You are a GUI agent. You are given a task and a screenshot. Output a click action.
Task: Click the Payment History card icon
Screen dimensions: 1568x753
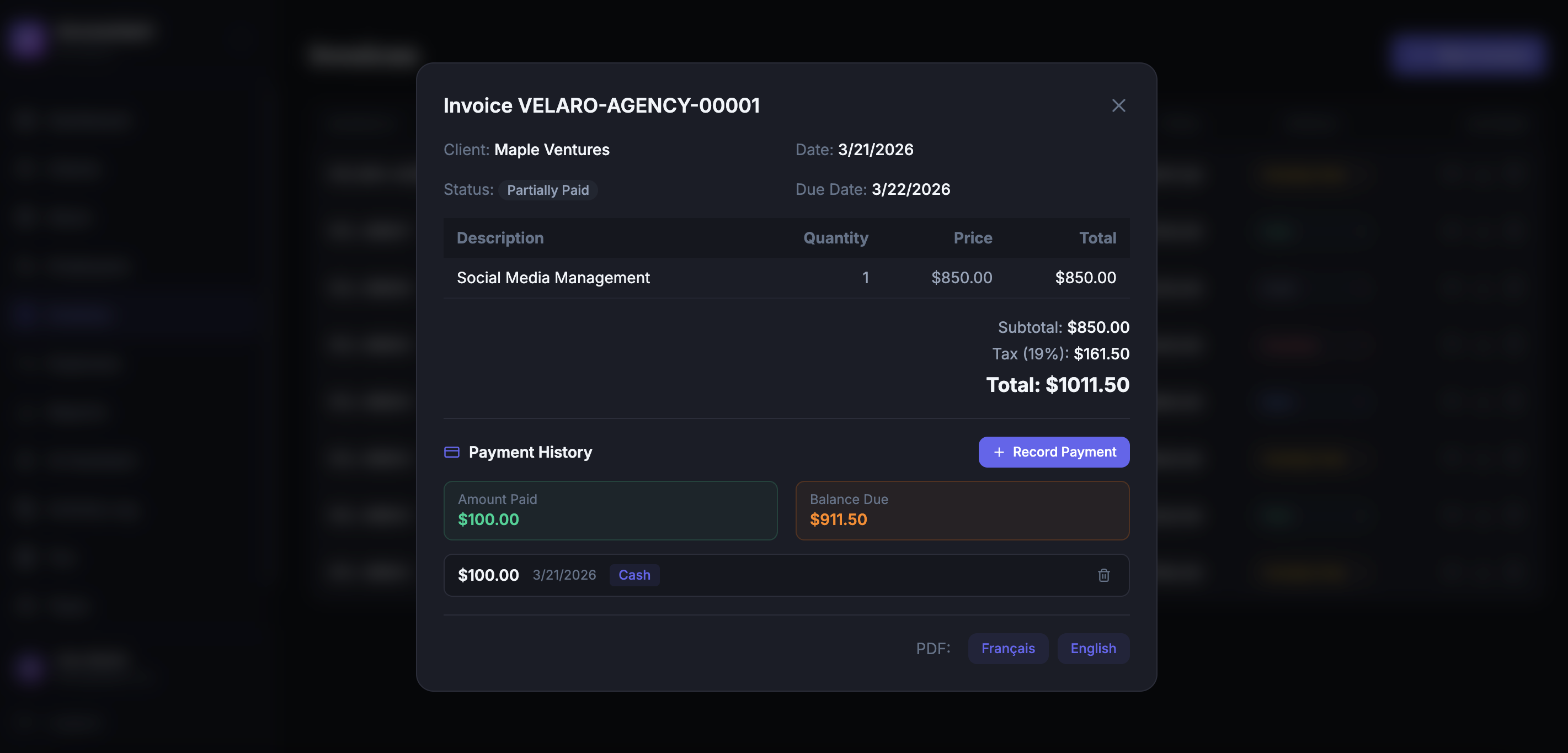452,452
